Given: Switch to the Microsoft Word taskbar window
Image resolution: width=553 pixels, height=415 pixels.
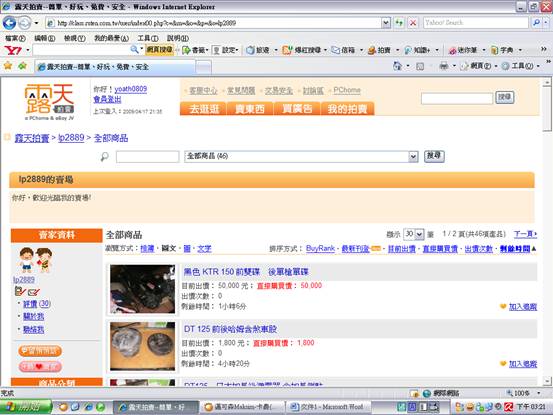Looking at the screenshot, I should coord(327,407).
